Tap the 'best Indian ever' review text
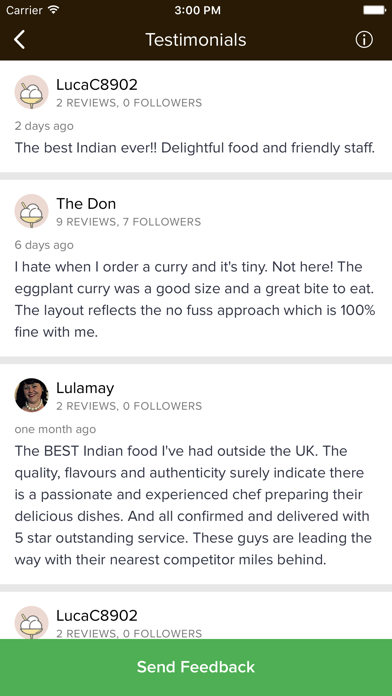Screen dimensions: 392x696 click(195, 148)
